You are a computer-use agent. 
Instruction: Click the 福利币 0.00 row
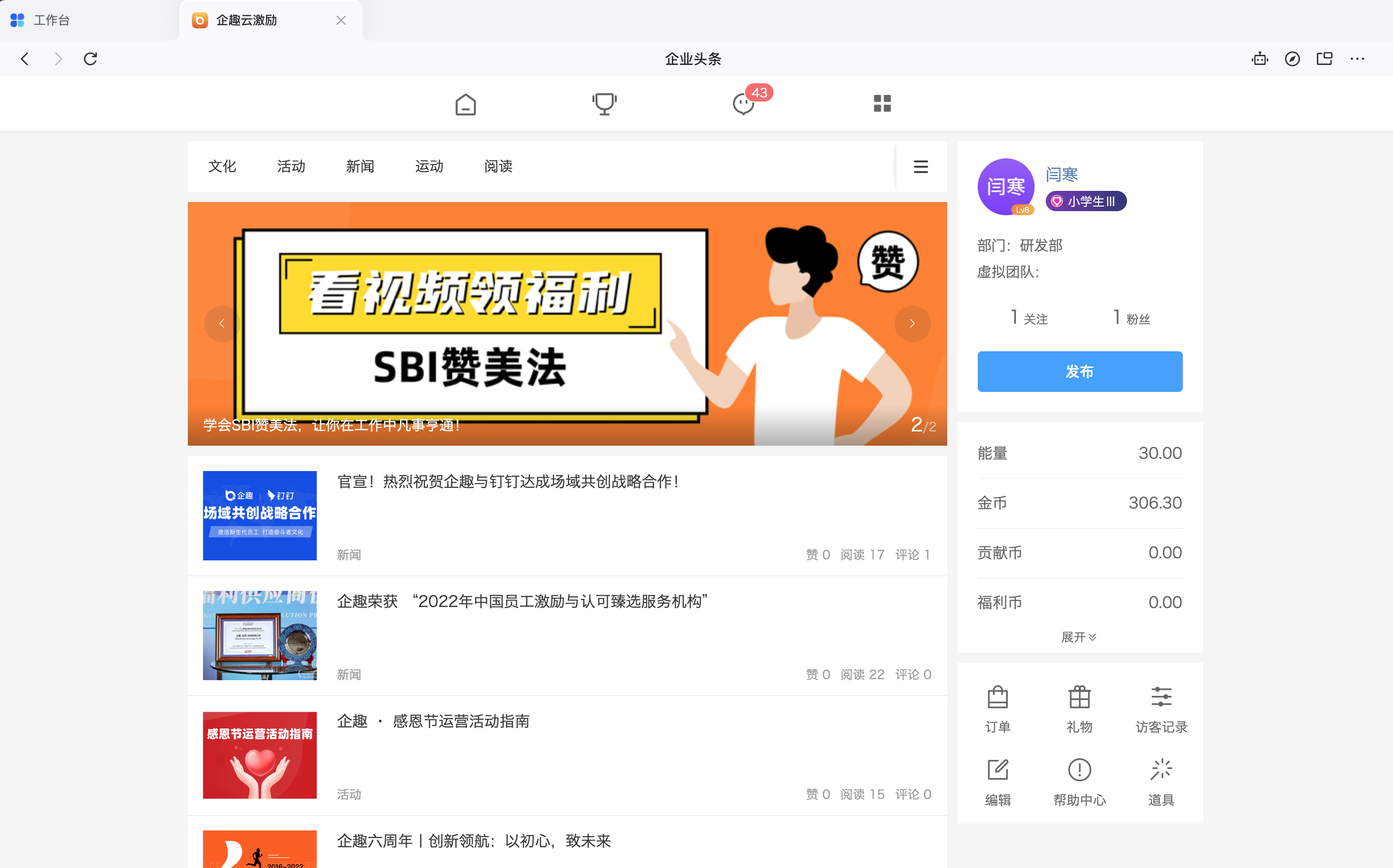tap(1080, 602)
